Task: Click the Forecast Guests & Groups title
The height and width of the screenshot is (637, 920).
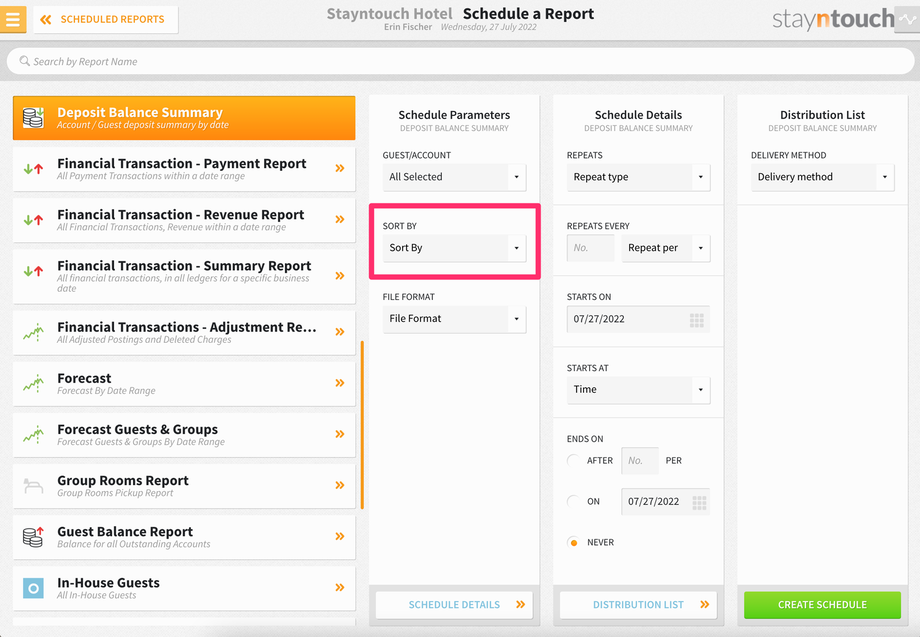Action: click(137, 429)
